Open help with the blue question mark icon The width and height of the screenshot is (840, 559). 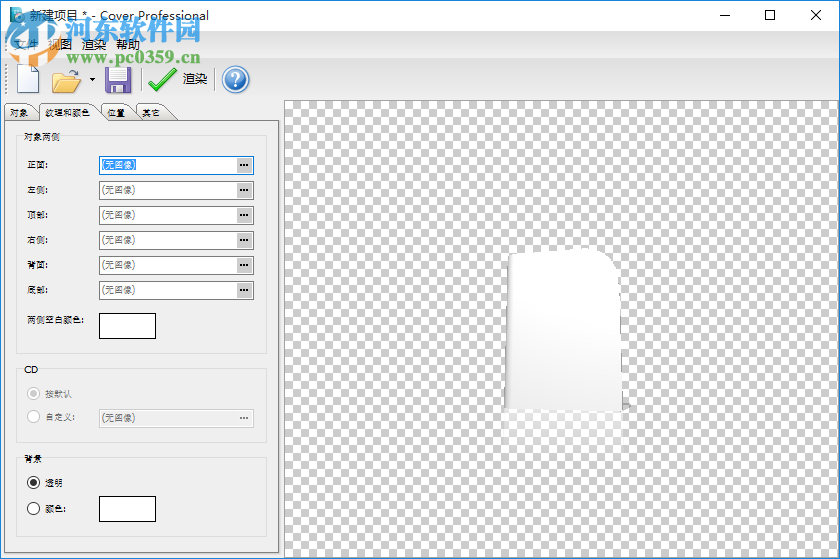[235, 80]
